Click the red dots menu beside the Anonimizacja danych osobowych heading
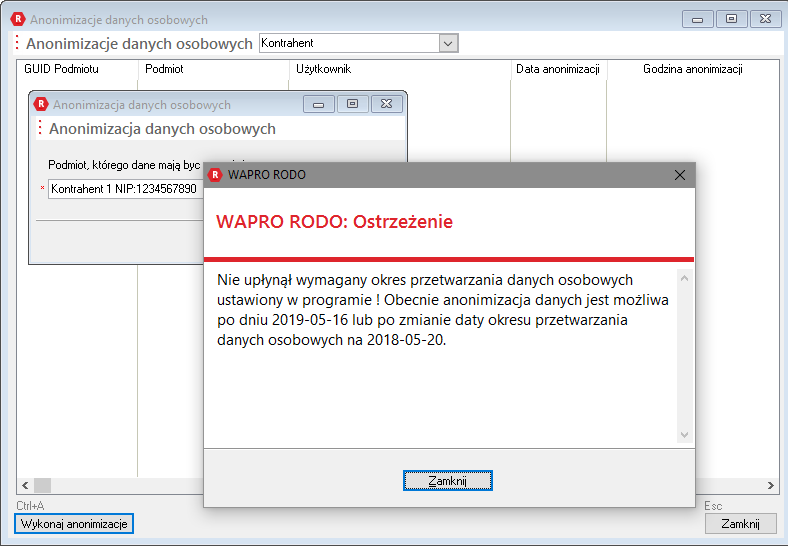This screenshot has height=546, width=788. (x=40, y=128)
